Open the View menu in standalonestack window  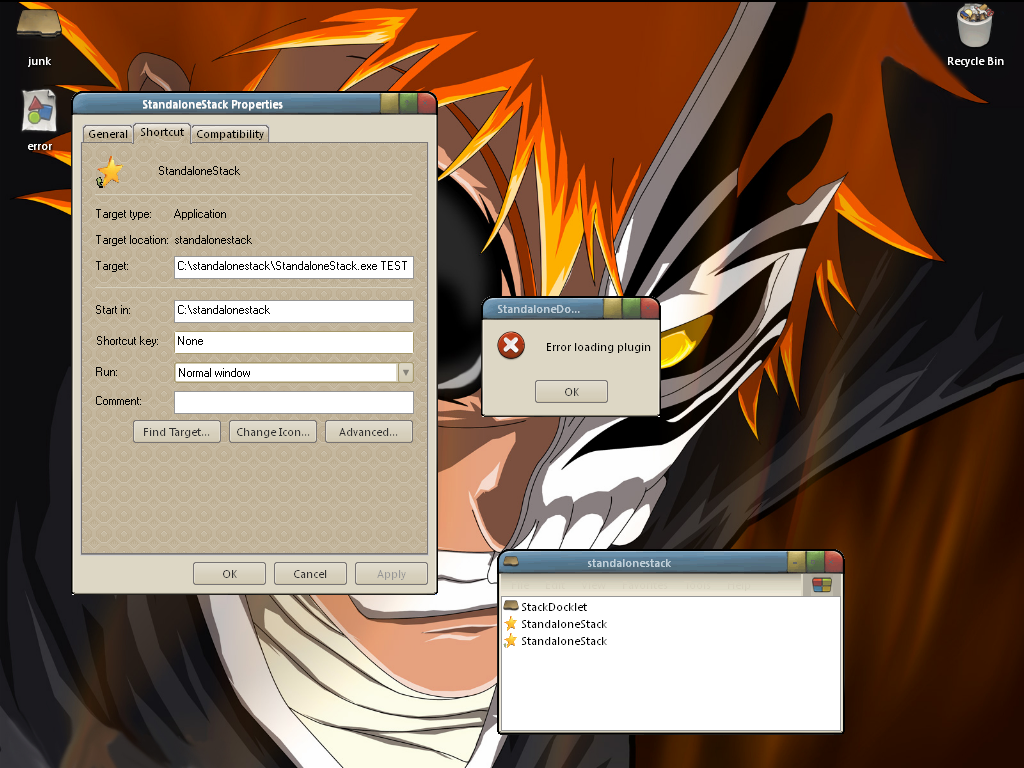coord(593,585)
